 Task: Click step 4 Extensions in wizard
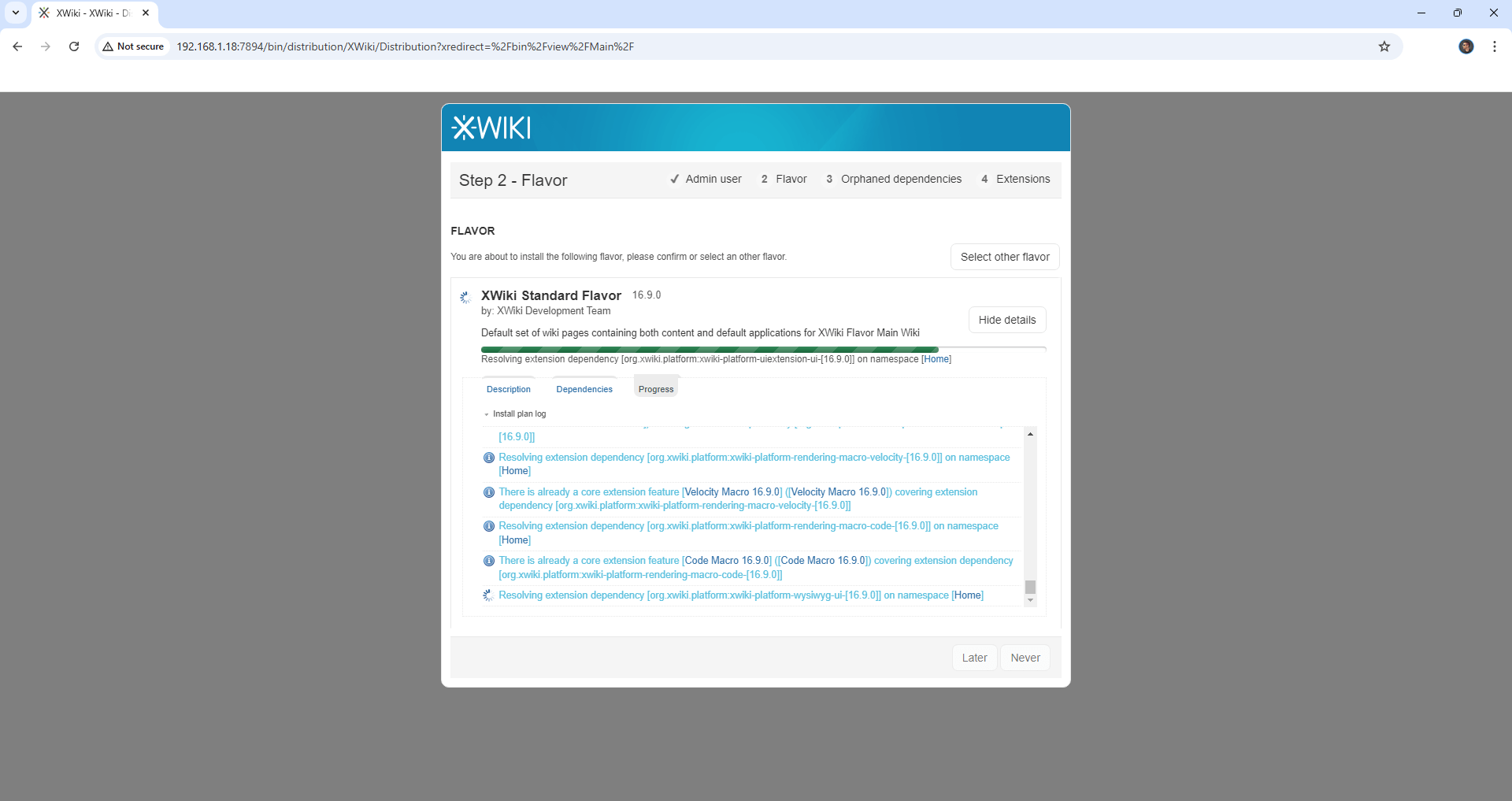click(1015, 179)
